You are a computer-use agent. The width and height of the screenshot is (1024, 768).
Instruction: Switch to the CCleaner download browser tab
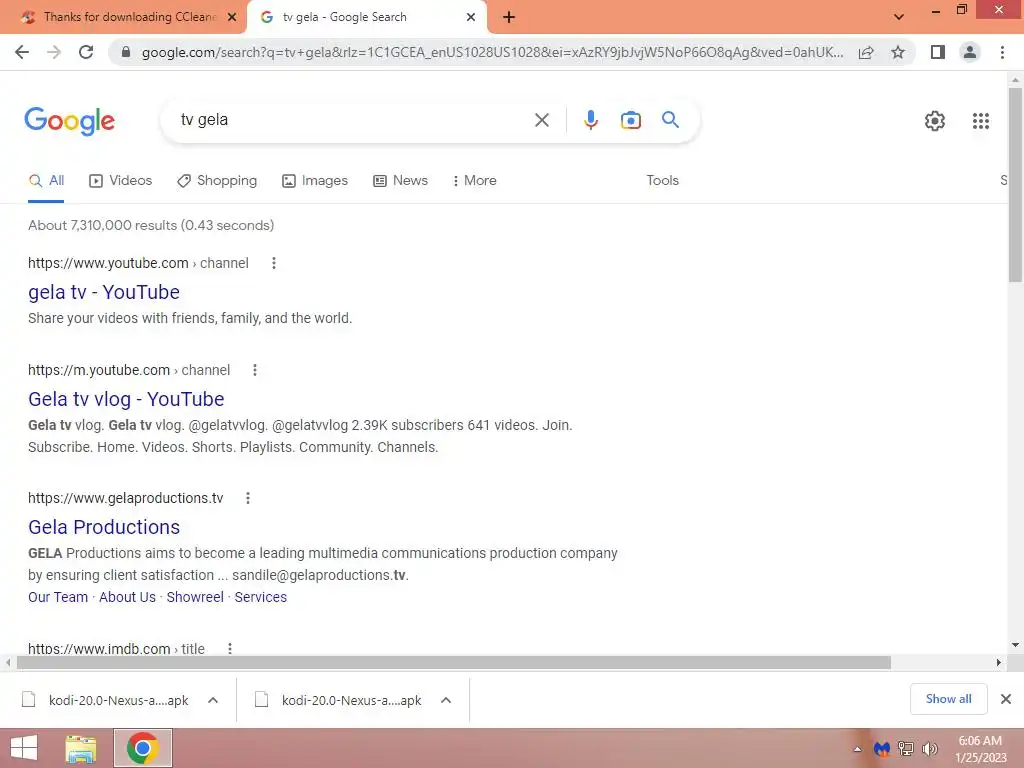(x=124, y=17)
